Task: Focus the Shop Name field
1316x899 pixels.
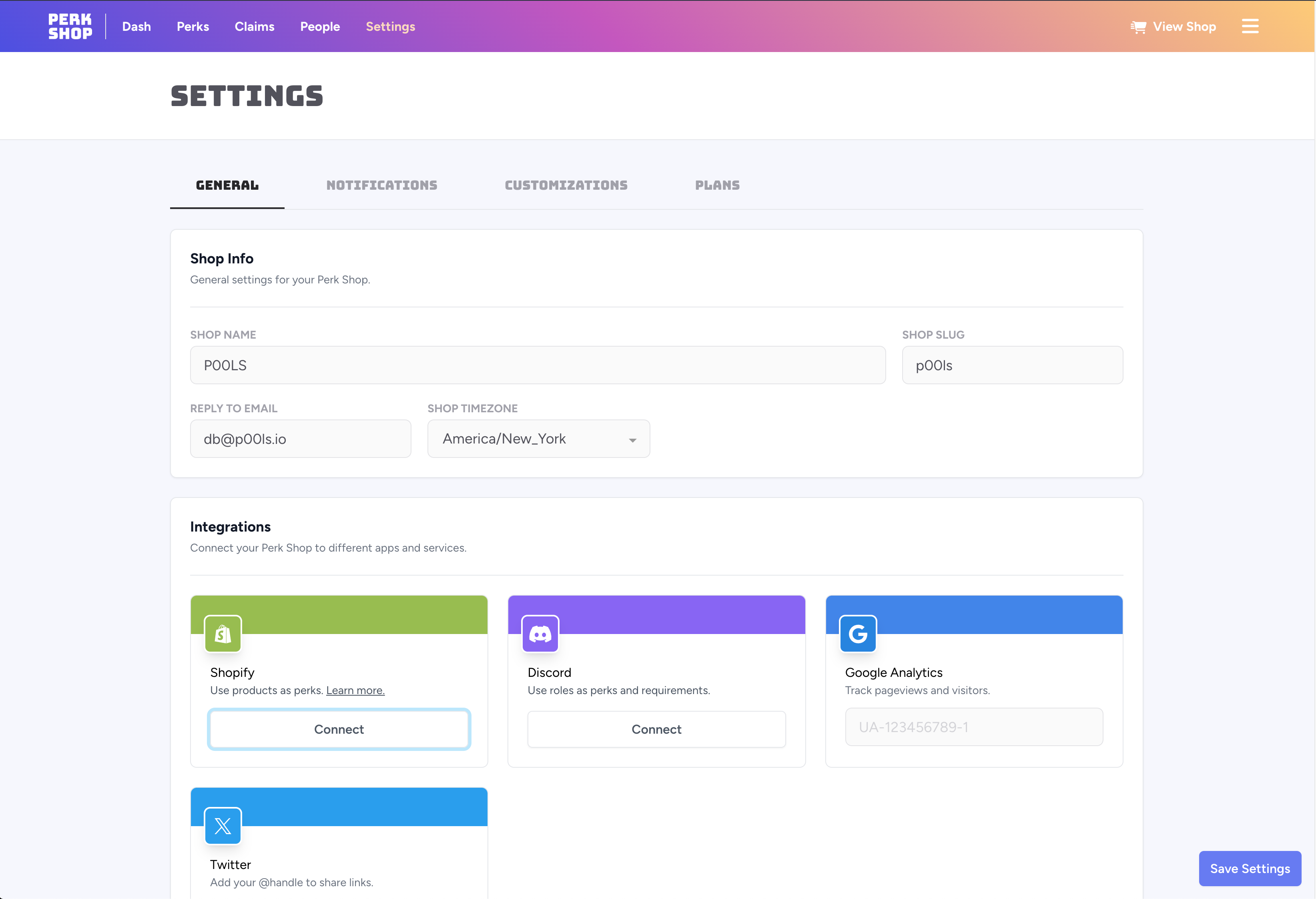Action: click(x=538, y=365)
